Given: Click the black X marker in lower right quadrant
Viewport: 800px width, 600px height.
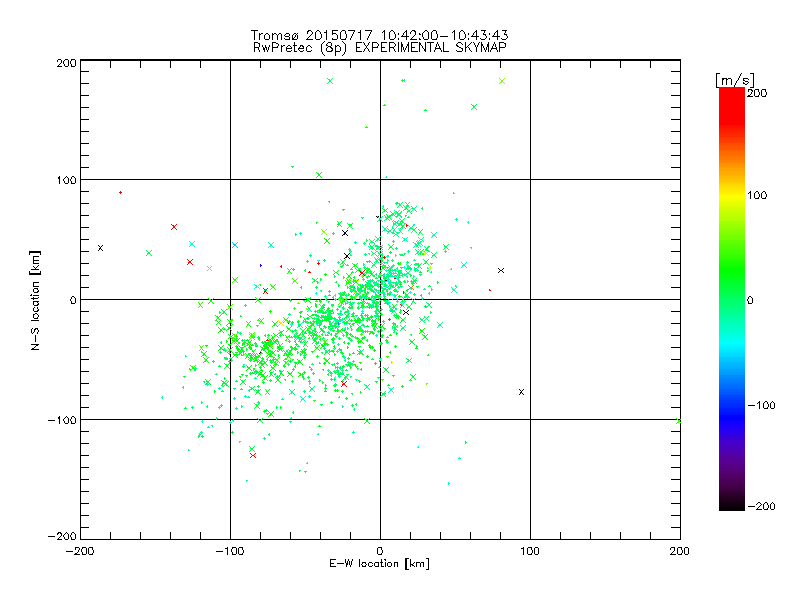Looking at the screenshot, I should coord(521,392).
